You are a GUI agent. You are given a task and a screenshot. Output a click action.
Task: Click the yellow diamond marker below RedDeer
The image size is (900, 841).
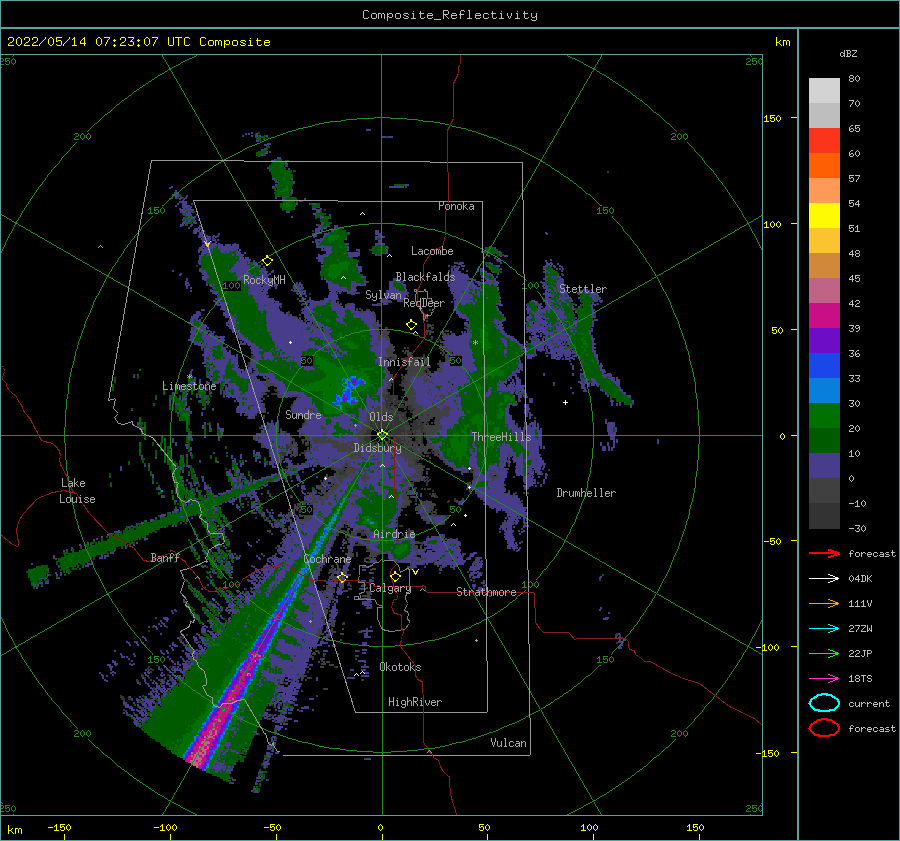pyautogui.click(x=411, y=325)
